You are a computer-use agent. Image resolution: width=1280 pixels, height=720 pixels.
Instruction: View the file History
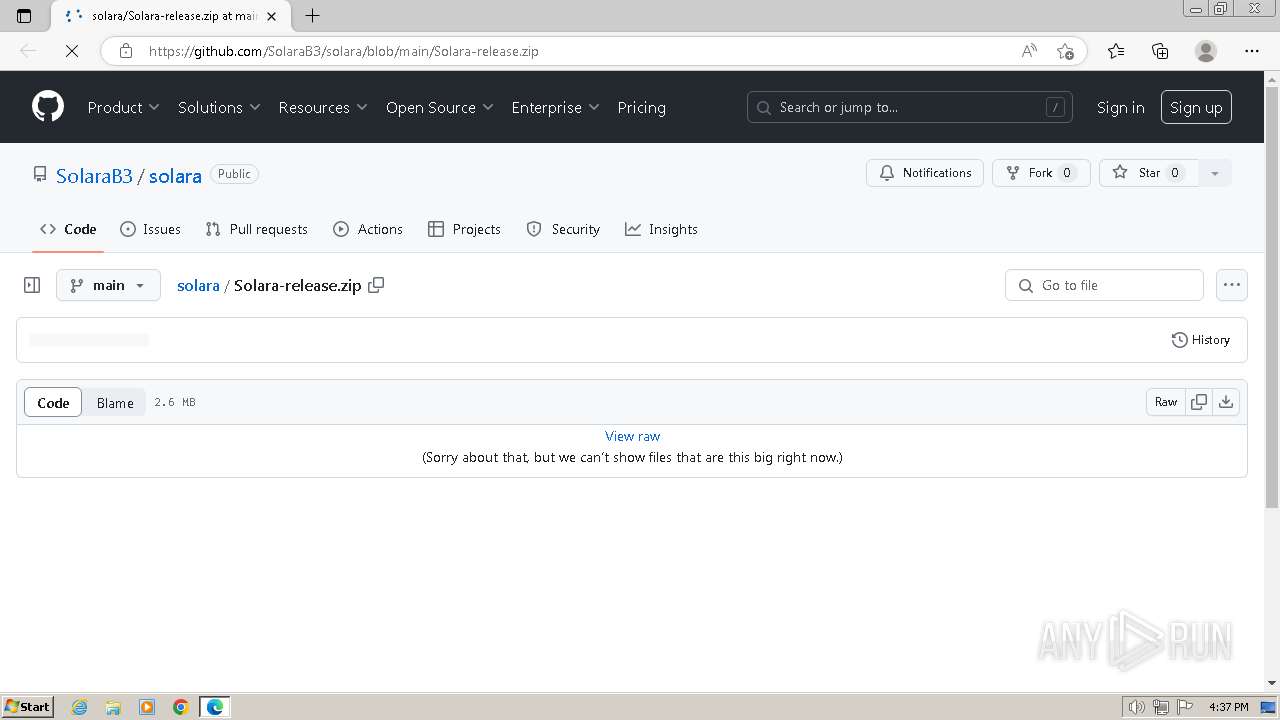pos(1201,340)
